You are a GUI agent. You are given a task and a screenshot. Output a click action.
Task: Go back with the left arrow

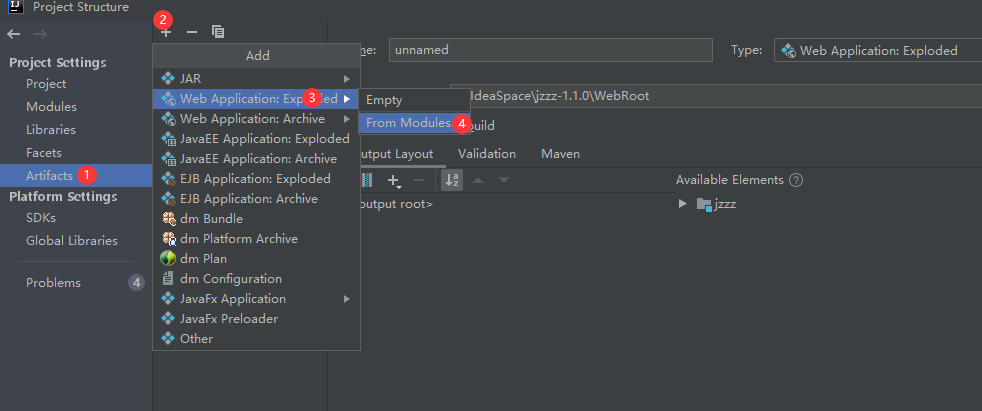pos(14,34)
